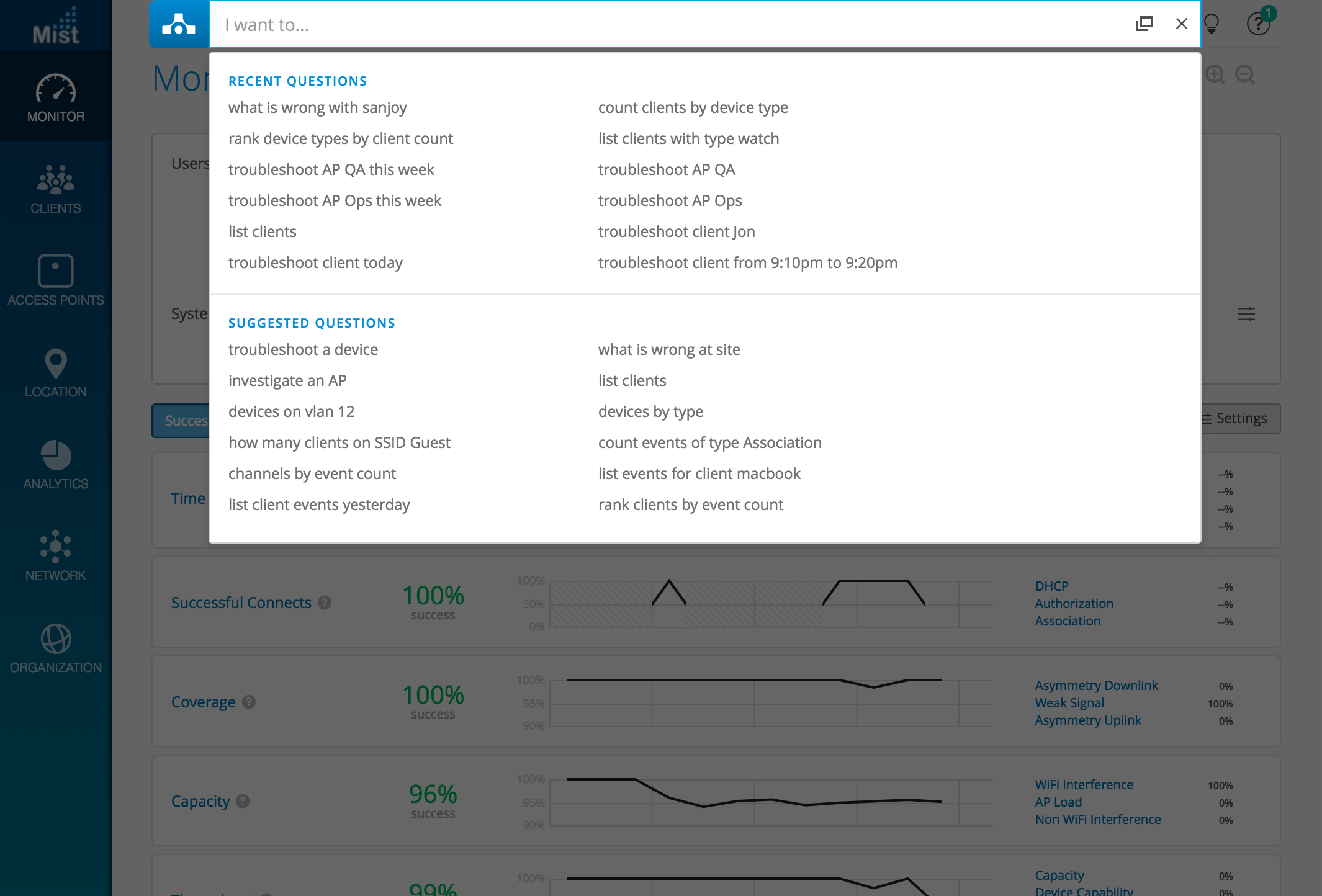Select 'what is wrong with sanjoy' question
The image size is (1322, 896).
tap(317, 107)
